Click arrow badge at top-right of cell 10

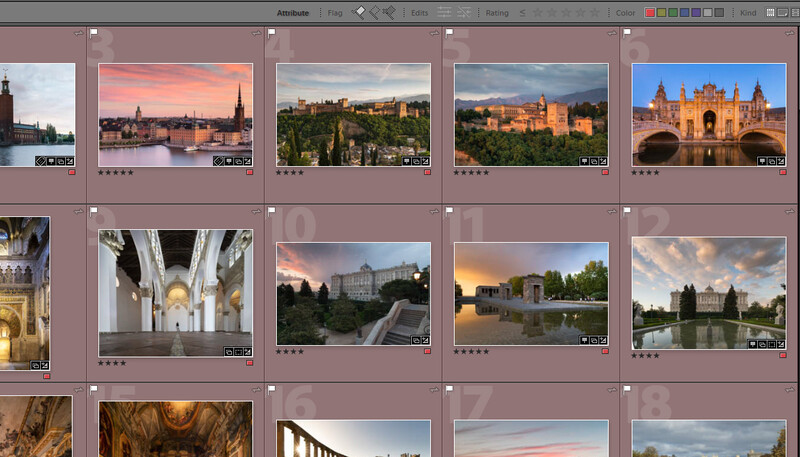[x=434, y=211]
